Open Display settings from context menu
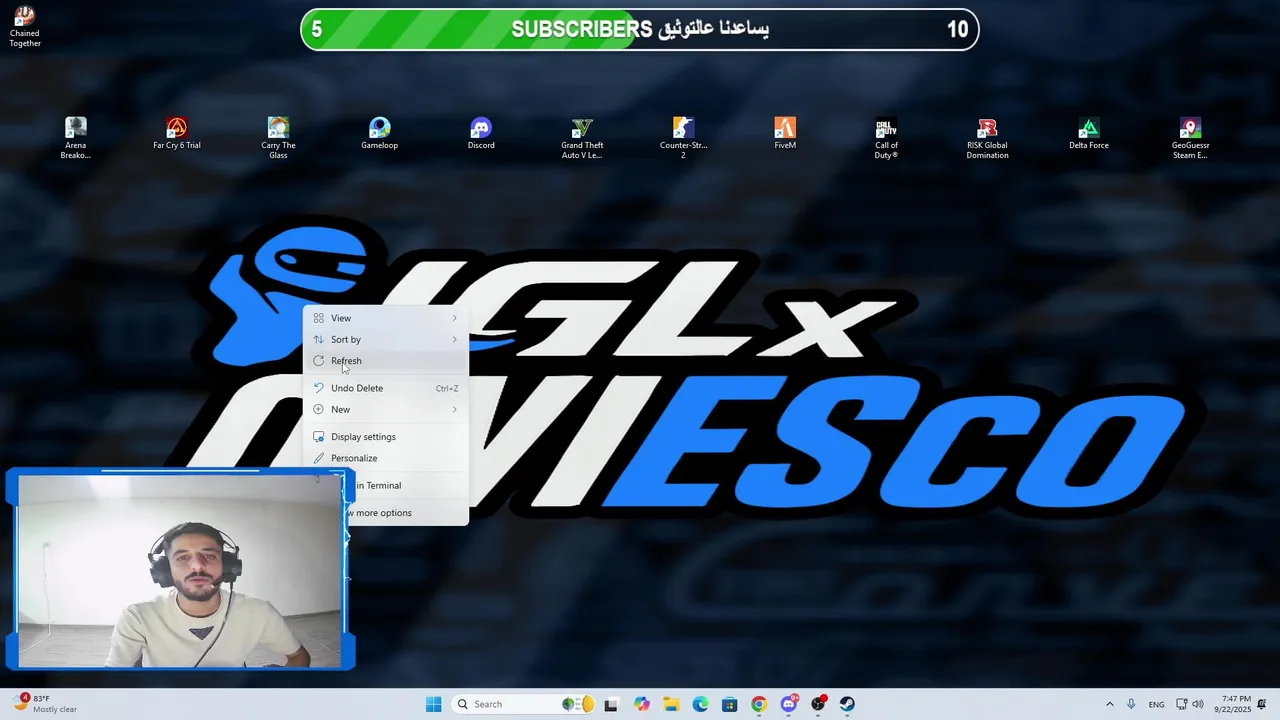 (x=386, y=436)
